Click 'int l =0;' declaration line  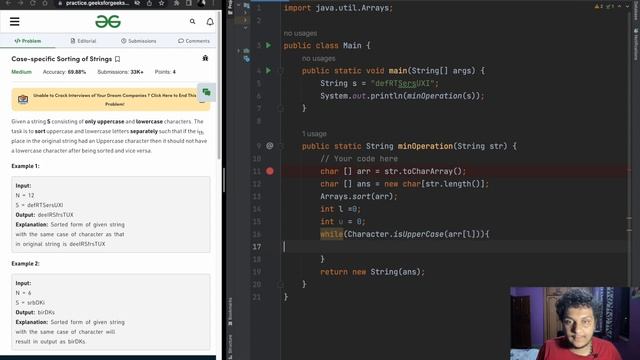pos(340,209)
